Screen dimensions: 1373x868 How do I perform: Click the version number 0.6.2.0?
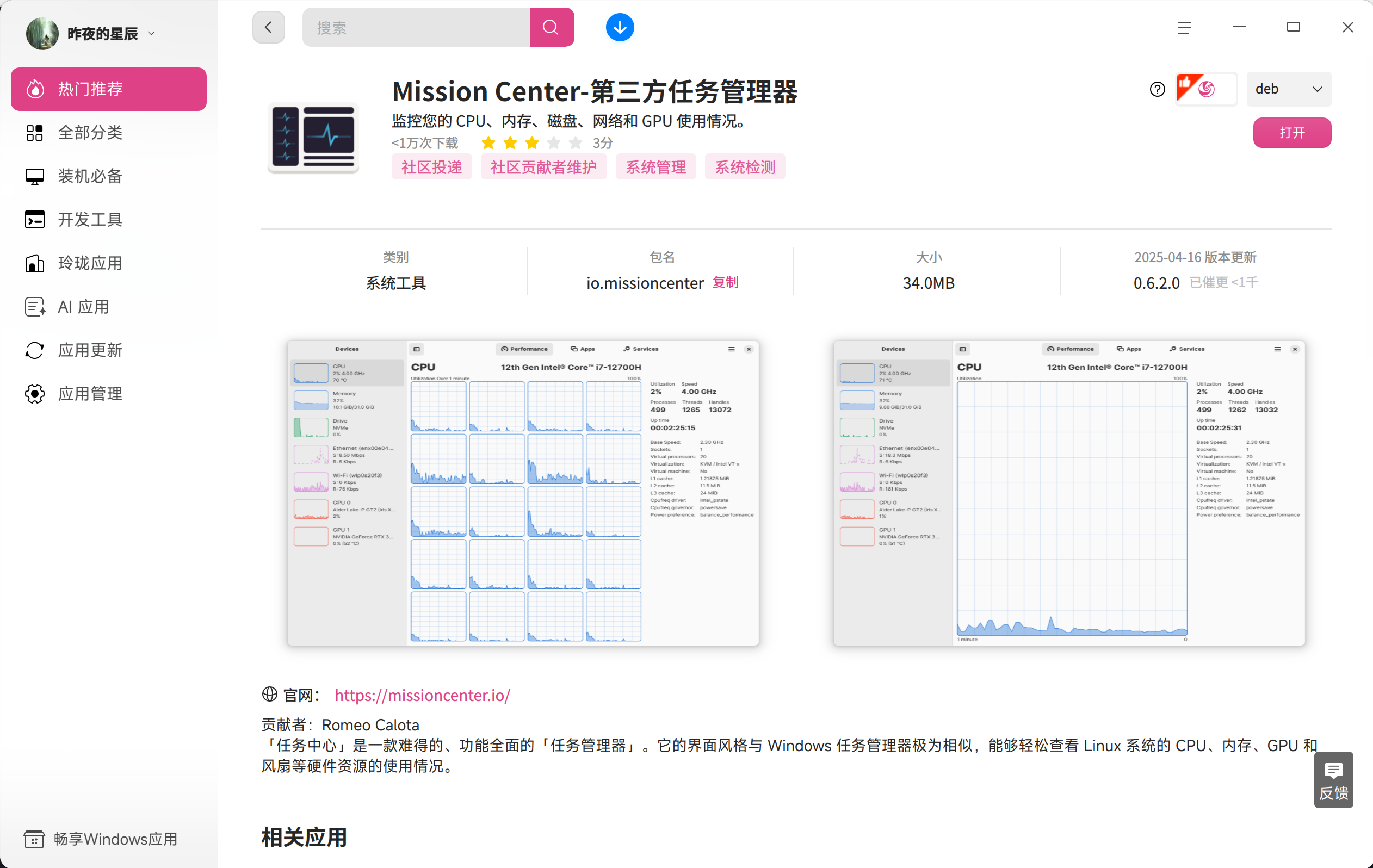pyautogui.click(x=1156, y=283)
